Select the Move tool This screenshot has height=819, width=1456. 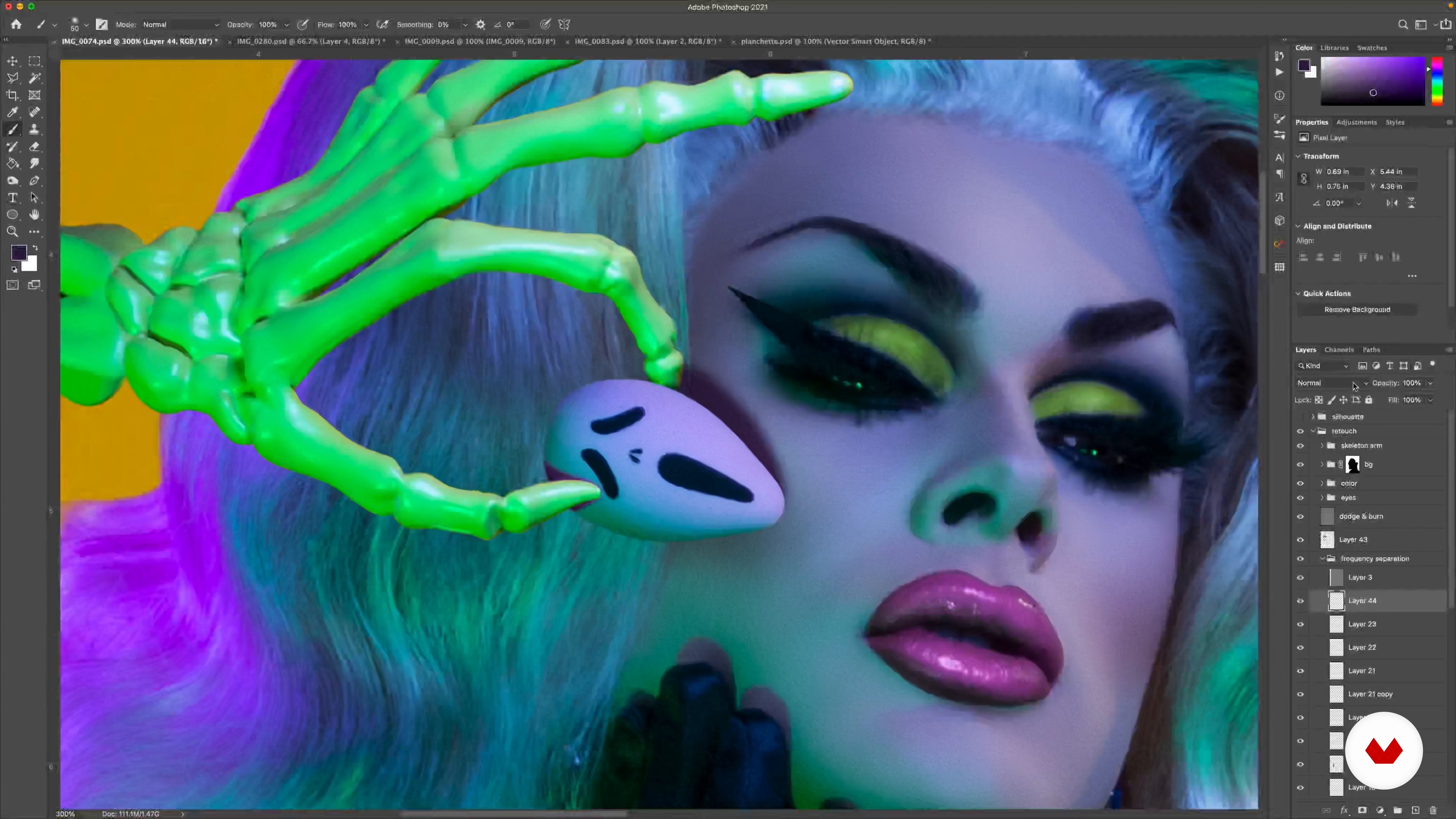pyautogui.click(x=13, y=61)
